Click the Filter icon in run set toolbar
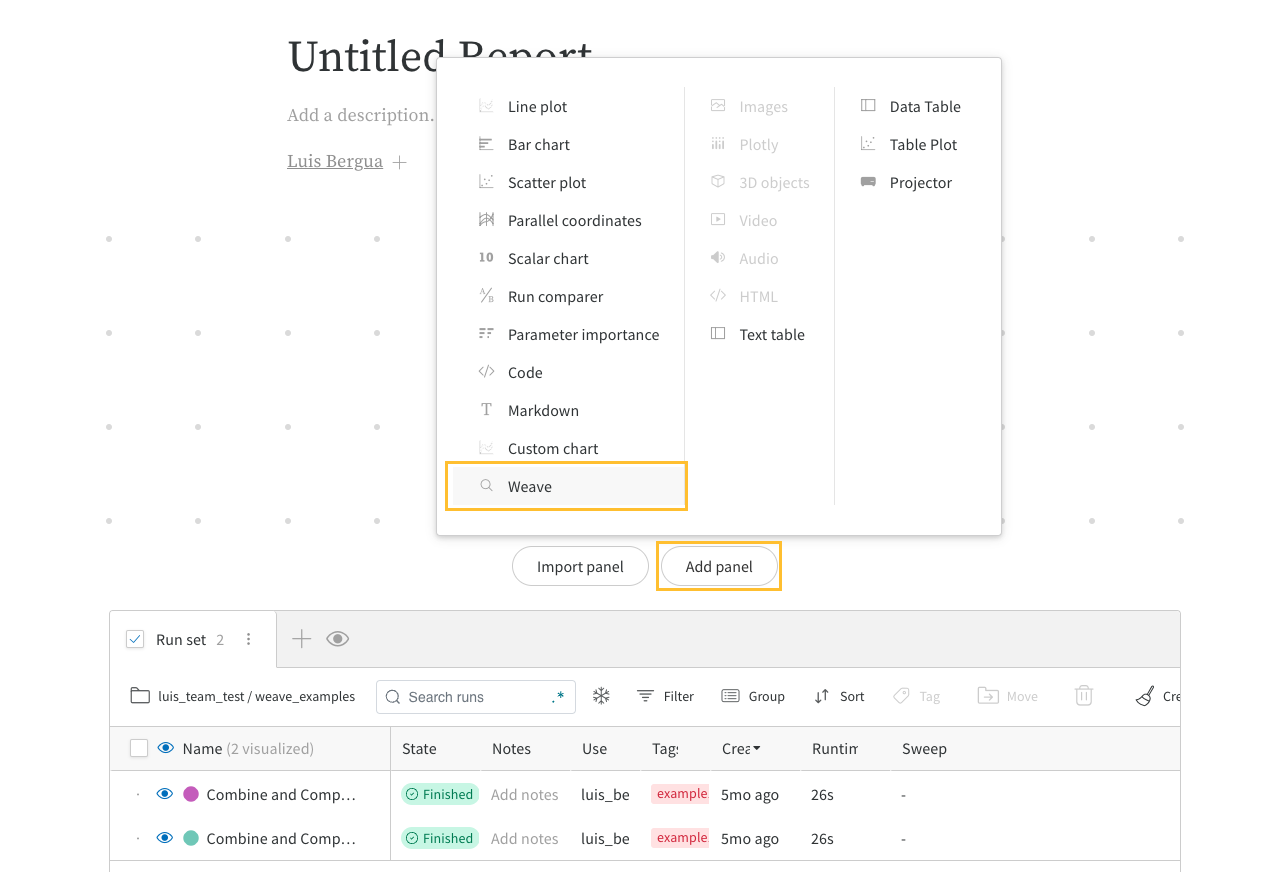 point(646,696)
